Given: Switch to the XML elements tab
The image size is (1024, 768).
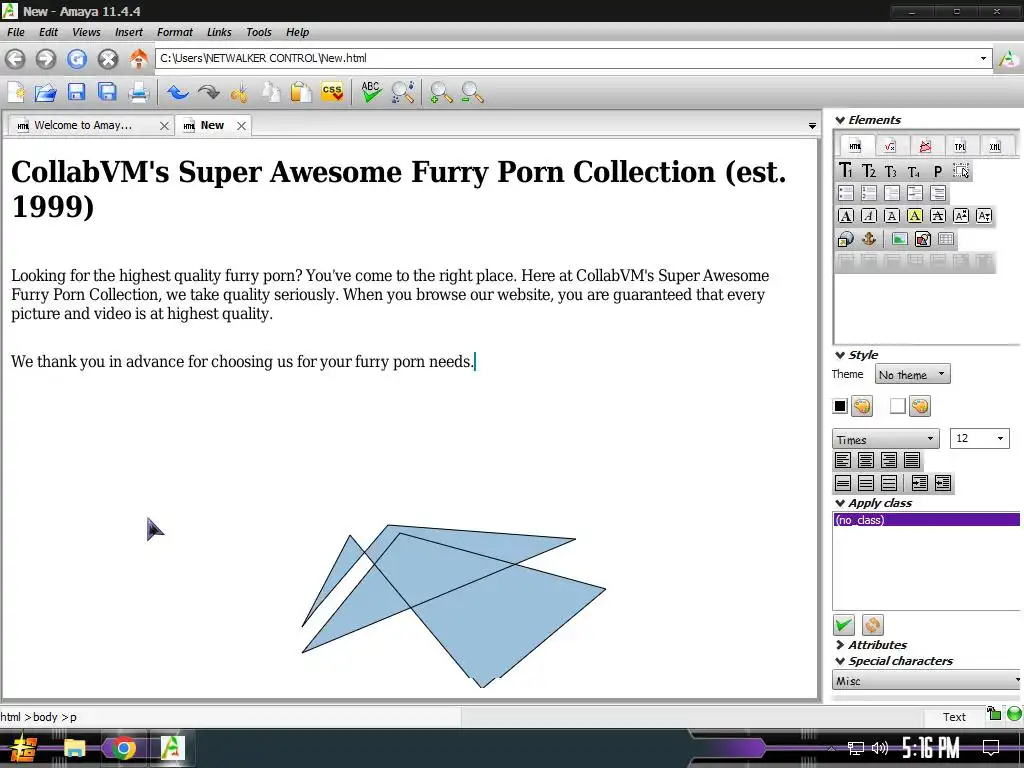Looking at the screenshot, I should tap(995, 146).
